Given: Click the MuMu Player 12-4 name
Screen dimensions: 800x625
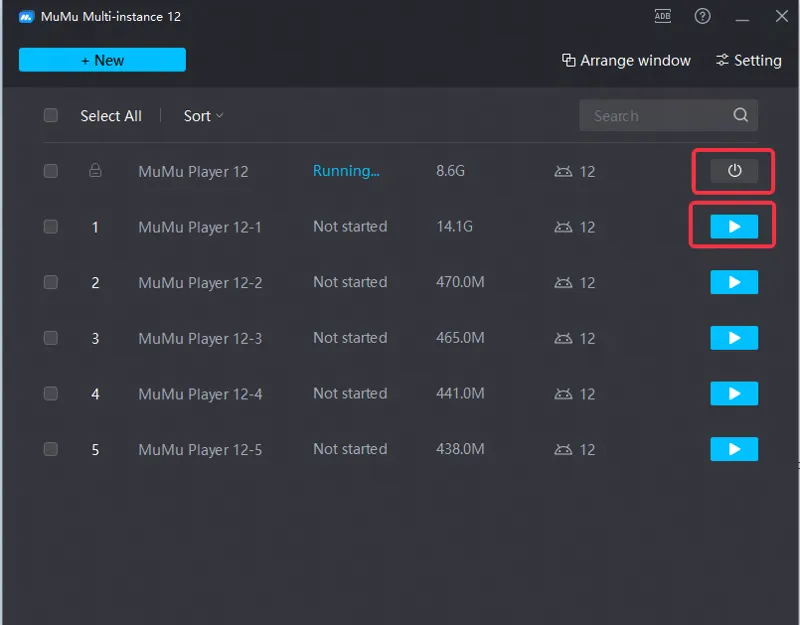Looking at the screenshot, I should coord(201,394).
